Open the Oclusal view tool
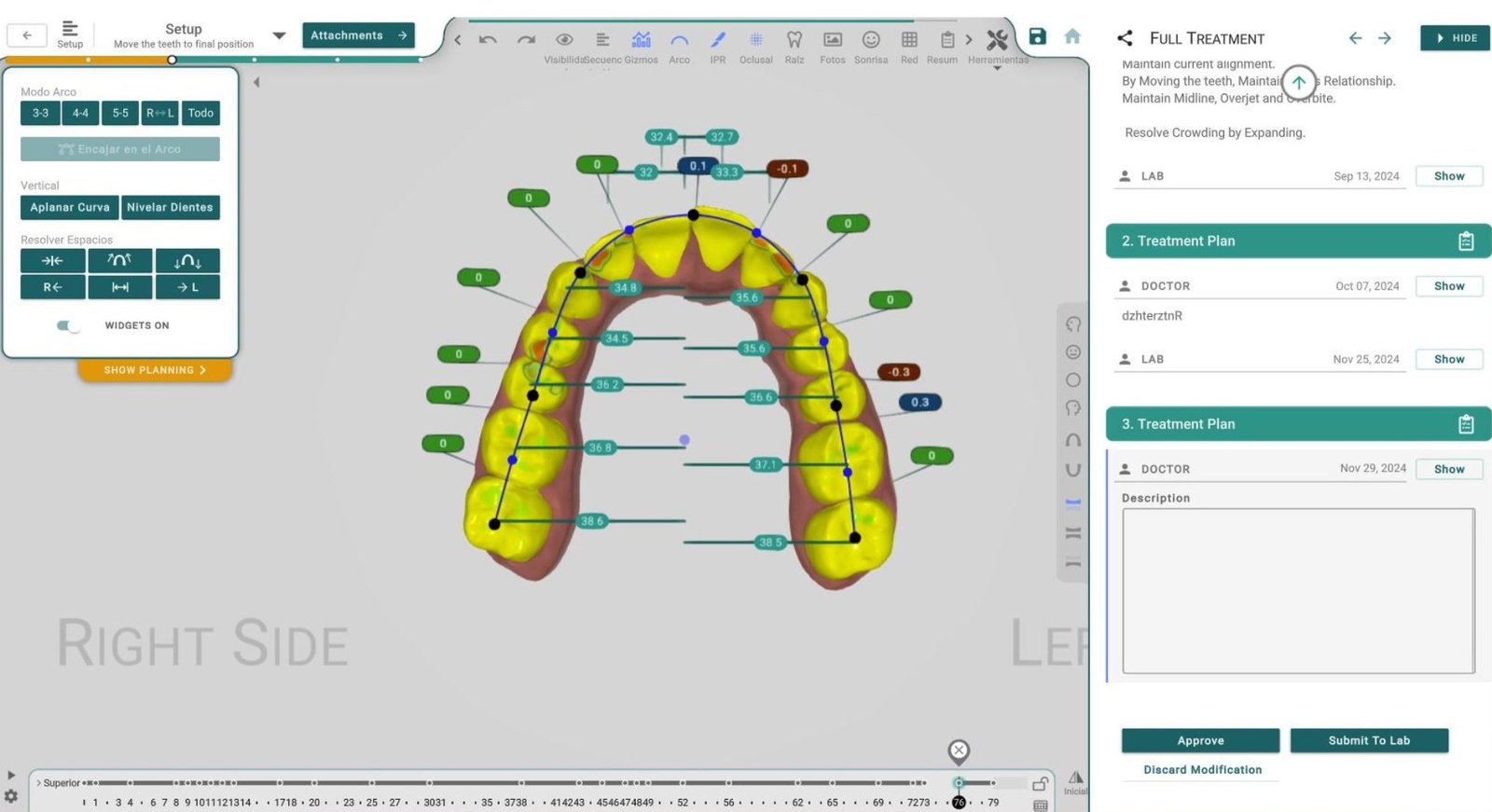The height and width of the screenshot is (812, 1492). point(755,40)
